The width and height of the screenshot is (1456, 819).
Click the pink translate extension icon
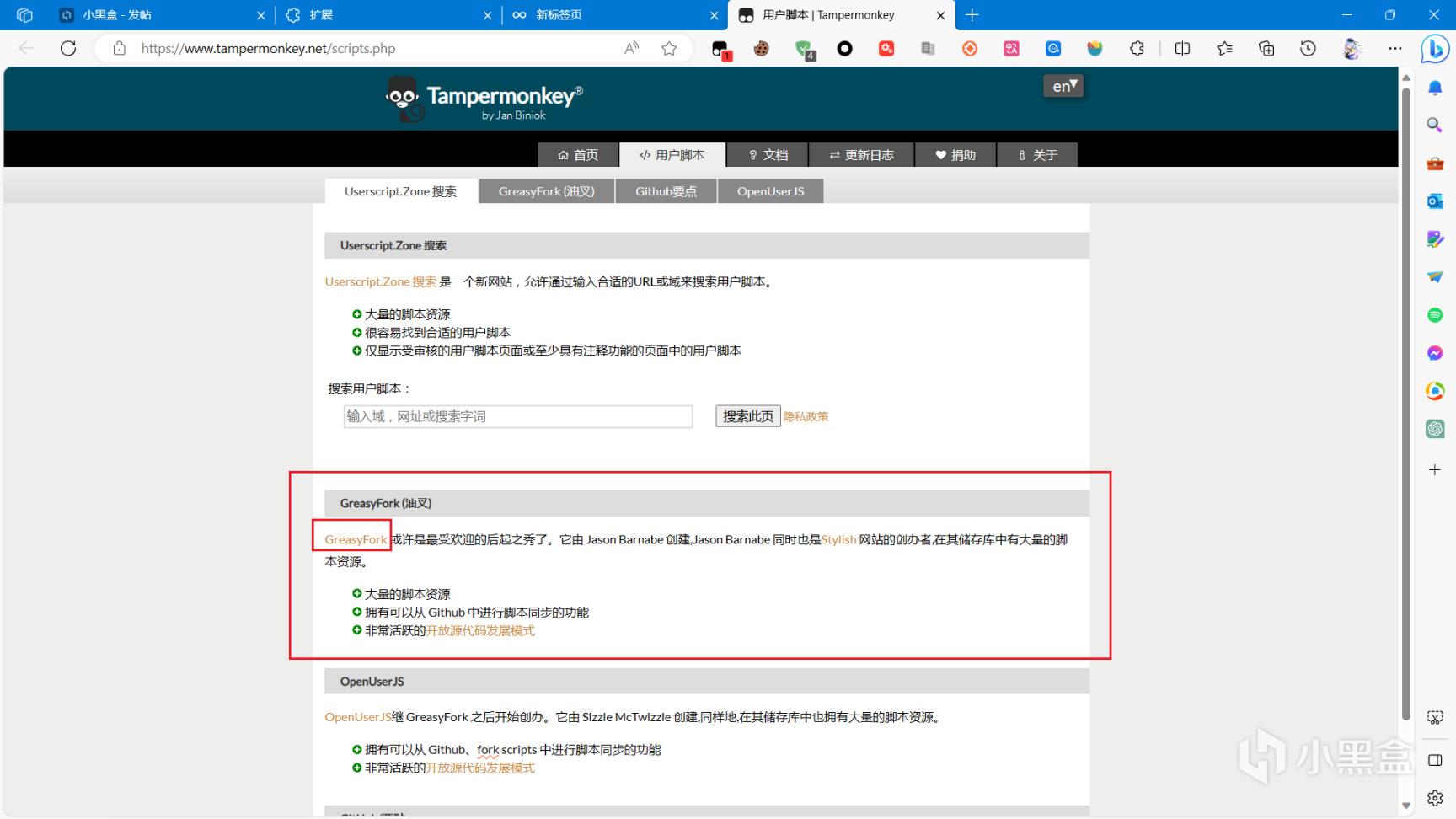[x=1011, y=49]
